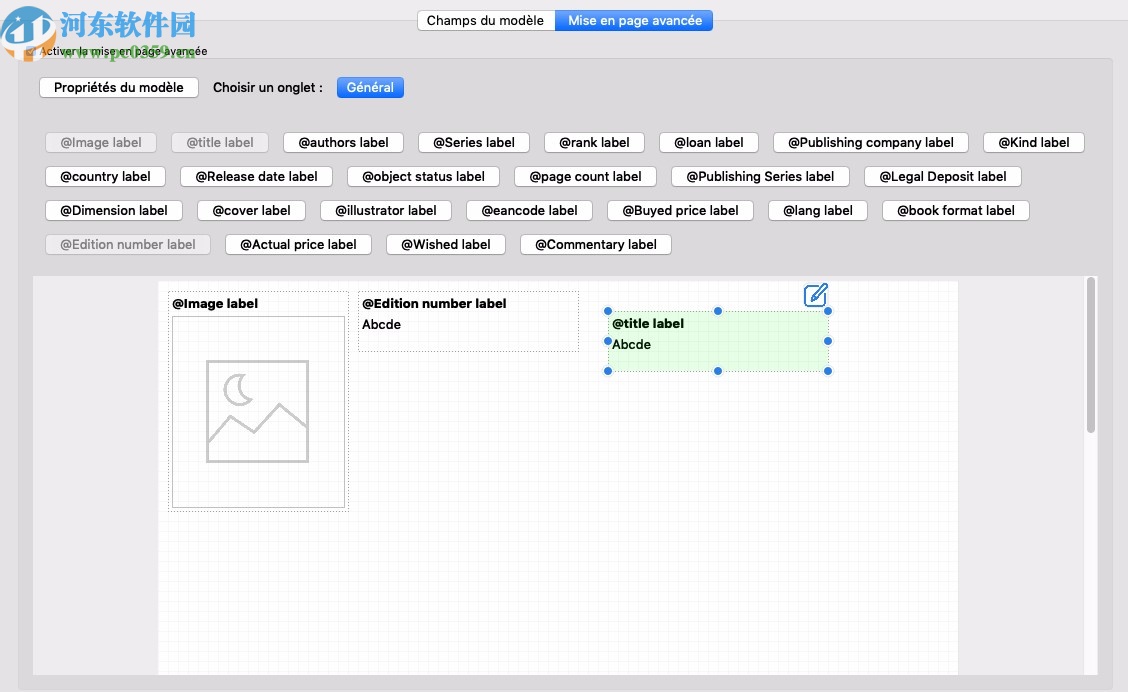Insert the @loan label field
The width and height of the screenshot is (1128, 692).
[709, 142]
